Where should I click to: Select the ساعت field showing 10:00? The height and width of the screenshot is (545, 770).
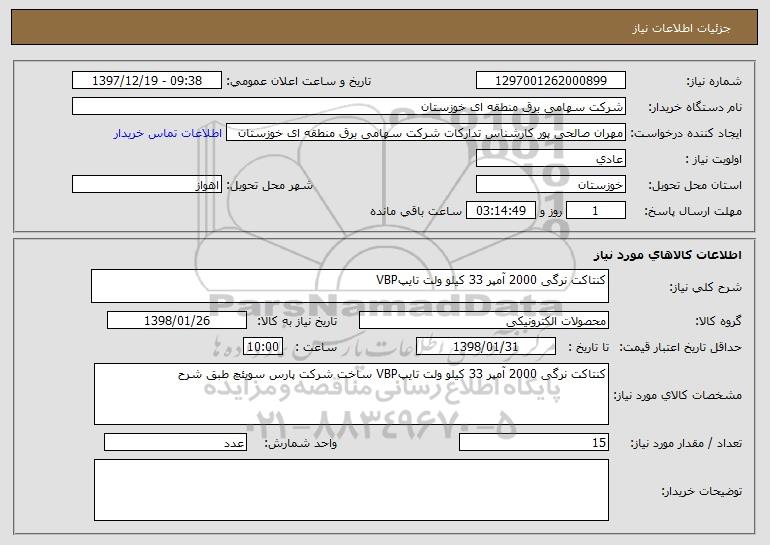coord(264,347)
